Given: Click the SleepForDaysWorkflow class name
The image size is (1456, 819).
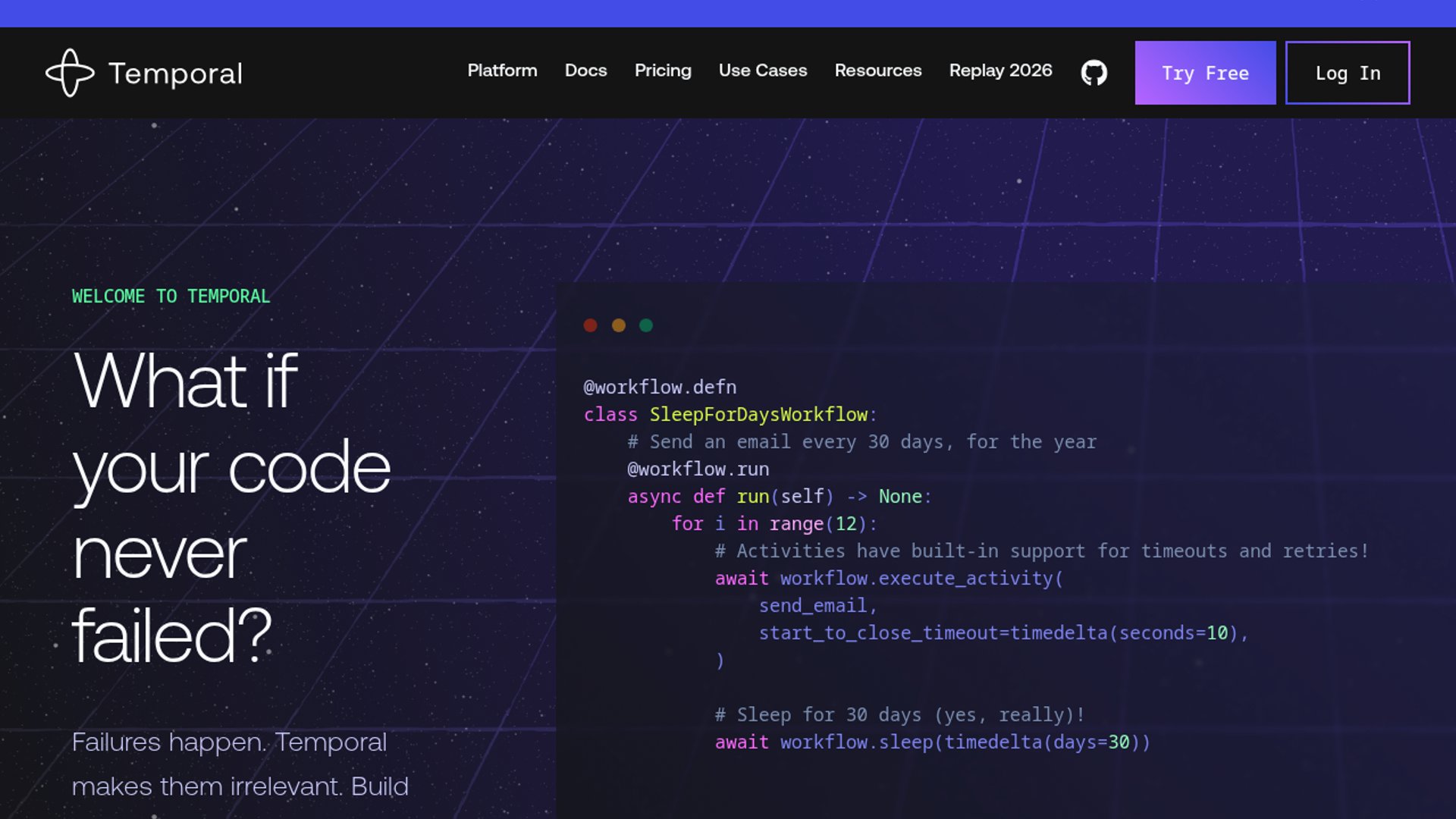Looking at the screenshot, I should click(x=758, y=415).
